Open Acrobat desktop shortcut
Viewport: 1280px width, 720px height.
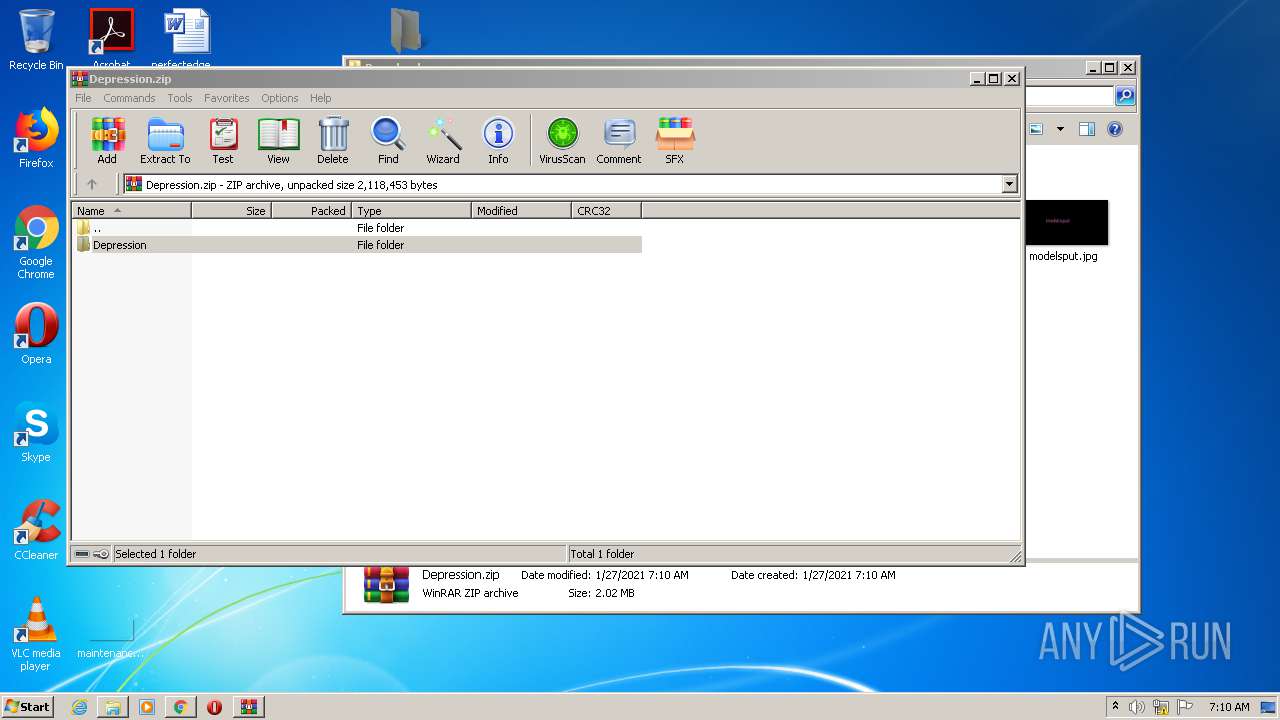111,38
